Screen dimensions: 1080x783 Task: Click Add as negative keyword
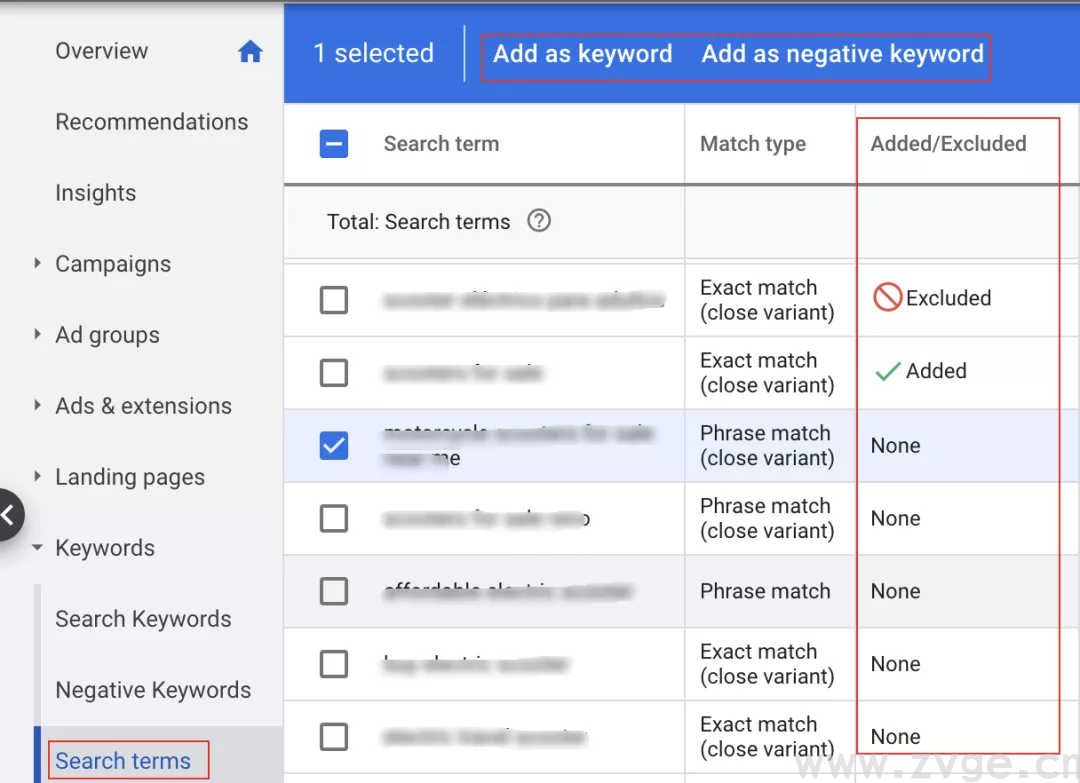pyautogui.click(x=843, y=54)
